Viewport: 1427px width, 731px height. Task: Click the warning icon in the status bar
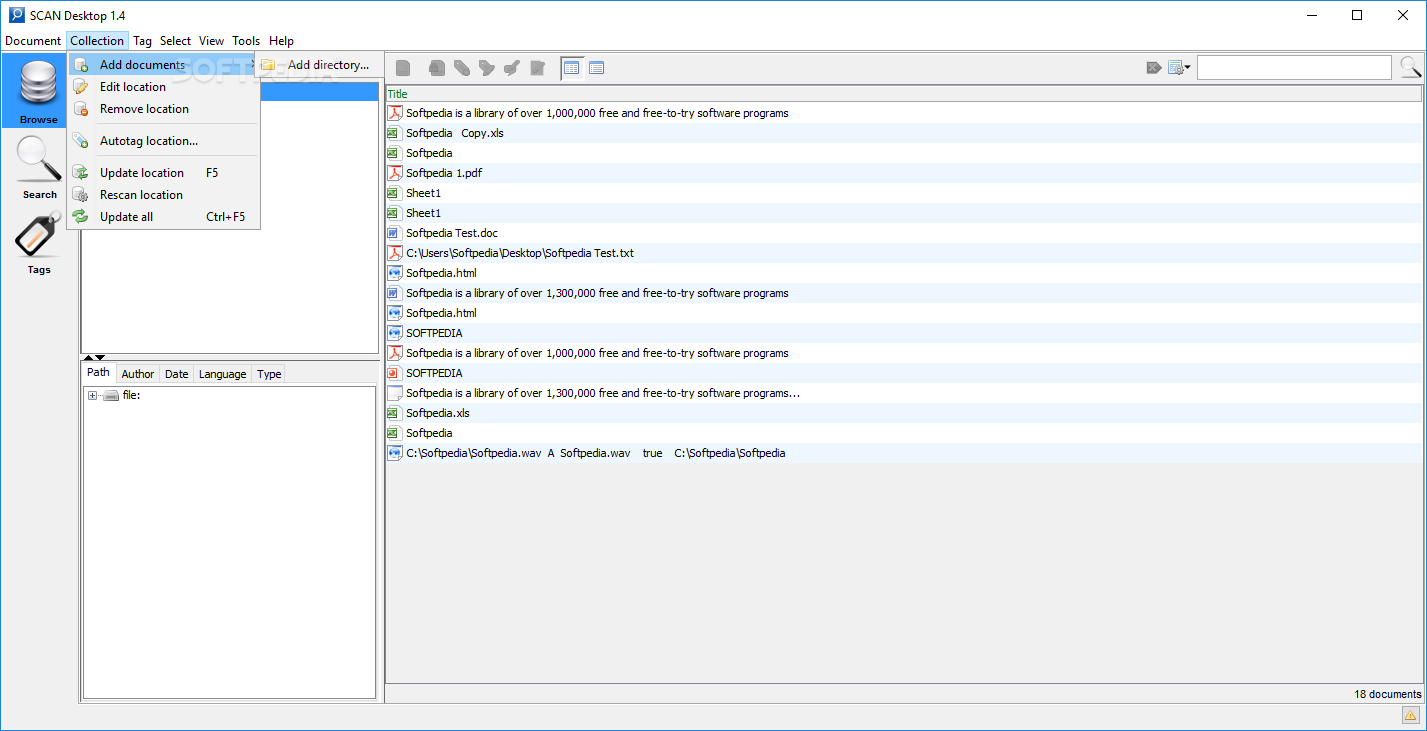click(x=1410, y=715)
